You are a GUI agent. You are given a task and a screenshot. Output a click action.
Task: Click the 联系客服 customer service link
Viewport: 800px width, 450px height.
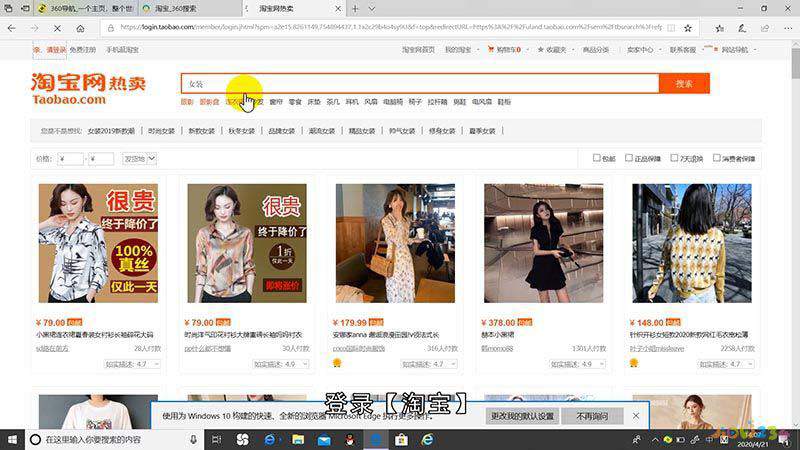coord(683,49)
